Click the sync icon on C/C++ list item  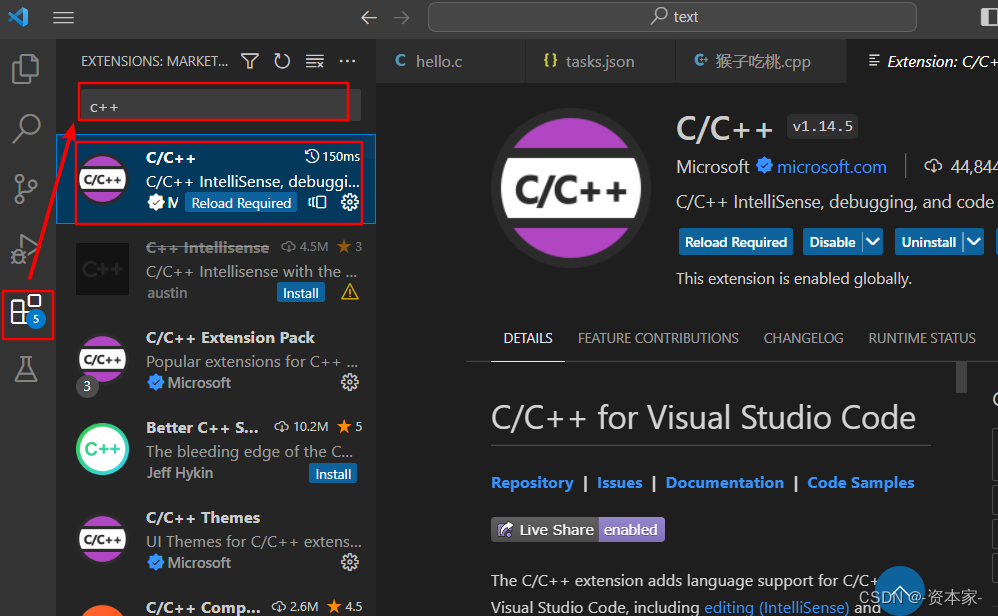tap(318, 202)
